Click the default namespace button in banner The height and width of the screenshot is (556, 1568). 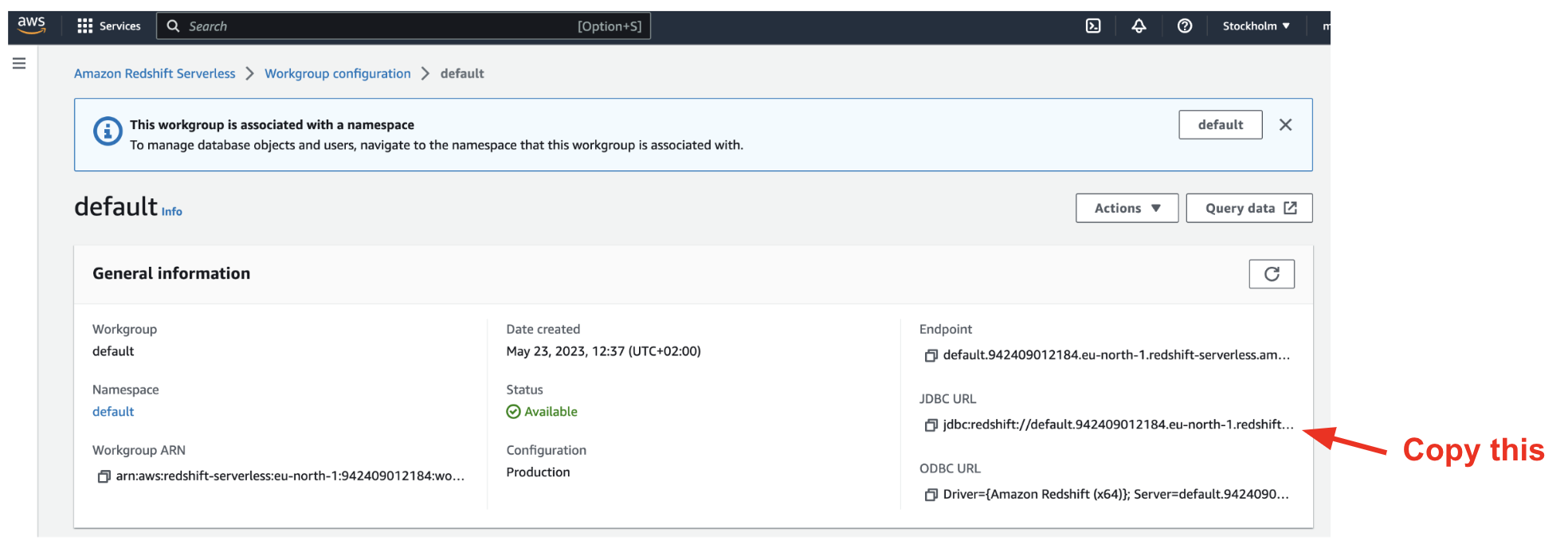click(1220, 125)
